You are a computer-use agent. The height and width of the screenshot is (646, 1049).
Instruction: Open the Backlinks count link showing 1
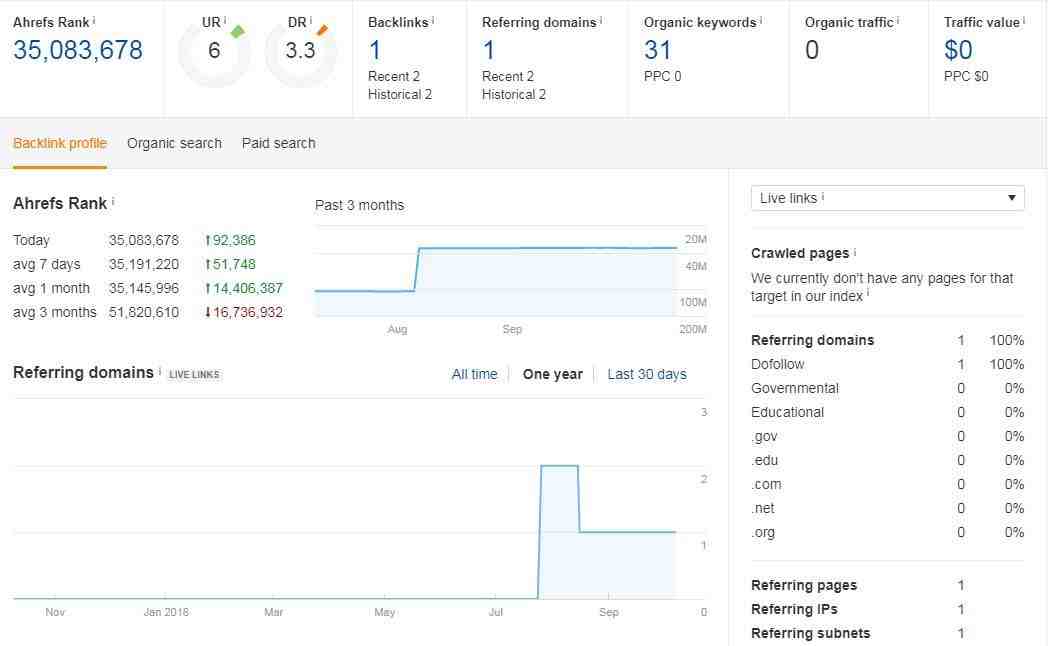click(x=375, y=50)
